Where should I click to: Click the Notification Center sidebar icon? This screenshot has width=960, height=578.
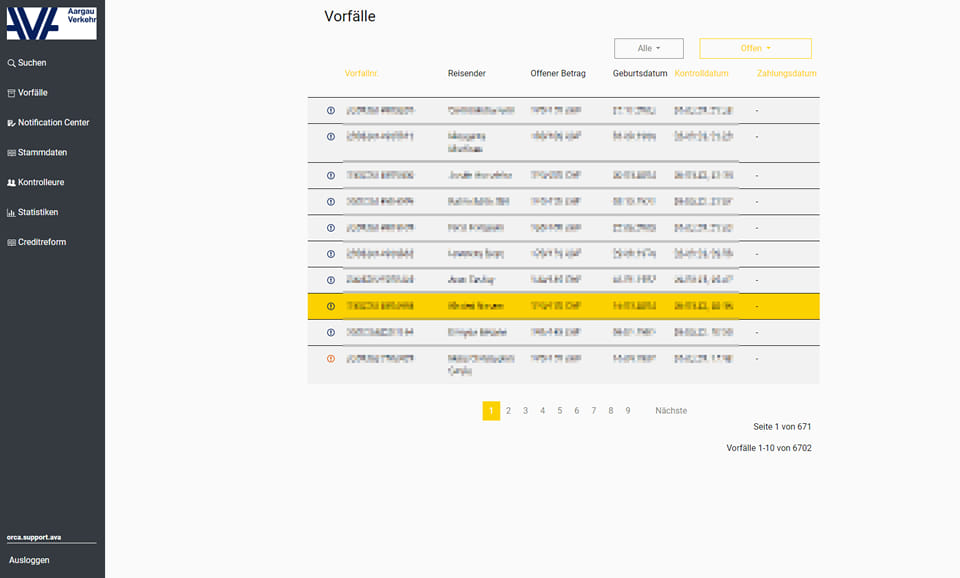point(11,123)
